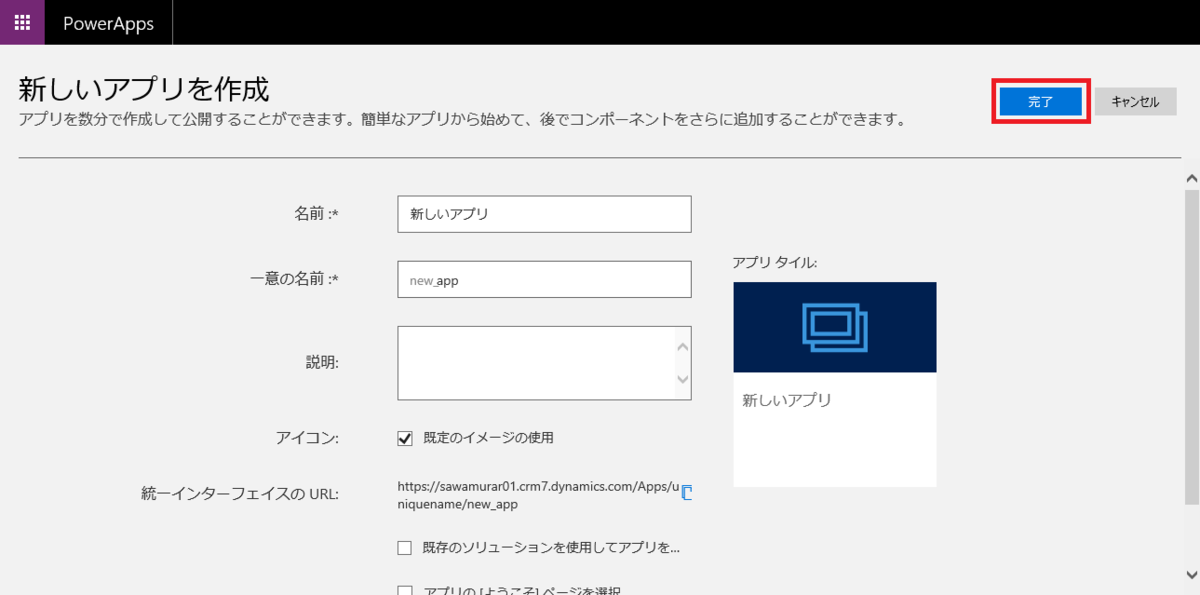
Task: Click the up arrow in the 説明 box
Action: click(x=683, y=346)
